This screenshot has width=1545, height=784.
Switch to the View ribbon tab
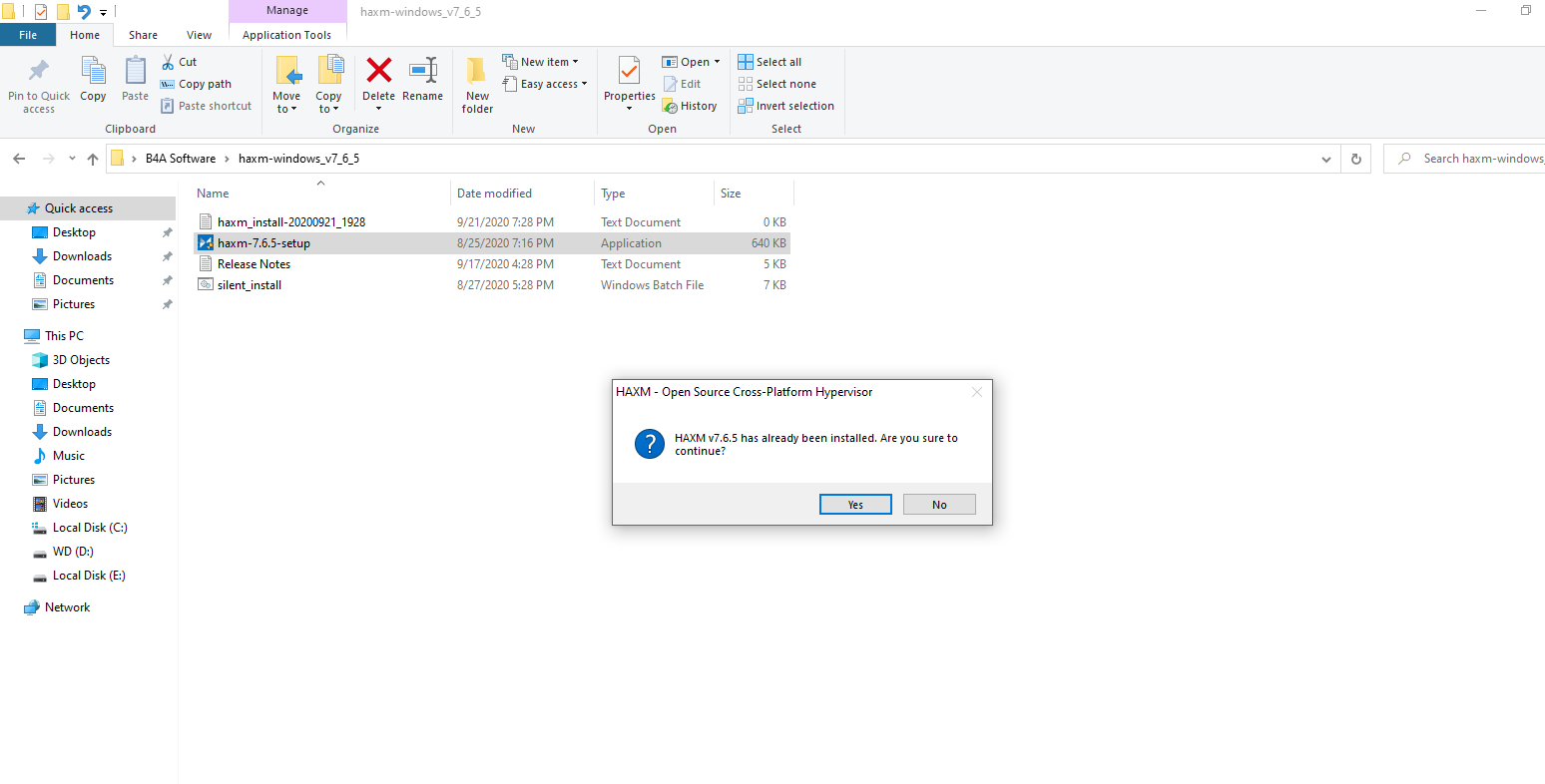pyautogui.click(x=200, y=35)
